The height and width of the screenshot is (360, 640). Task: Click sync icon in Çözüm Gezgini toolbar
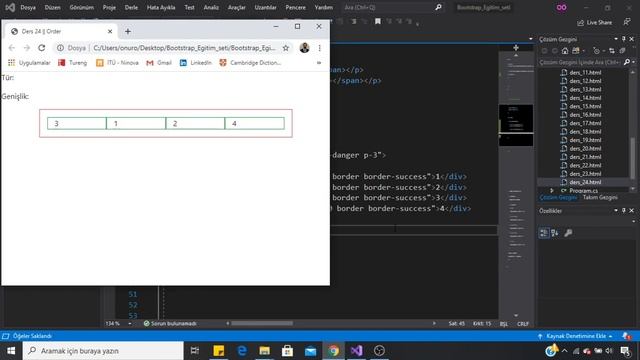pos(611,51)
